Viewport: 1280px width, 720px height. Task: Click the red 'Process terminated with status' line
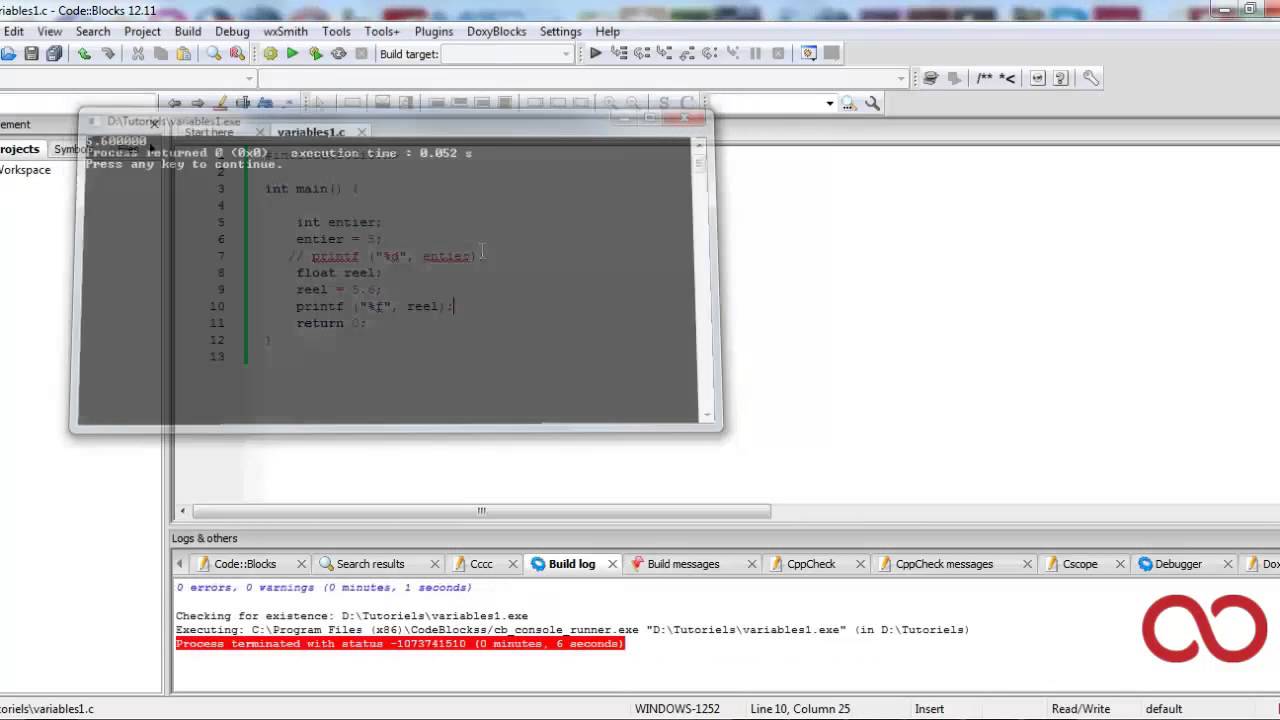pyautogui.click(x=400, y=644)
